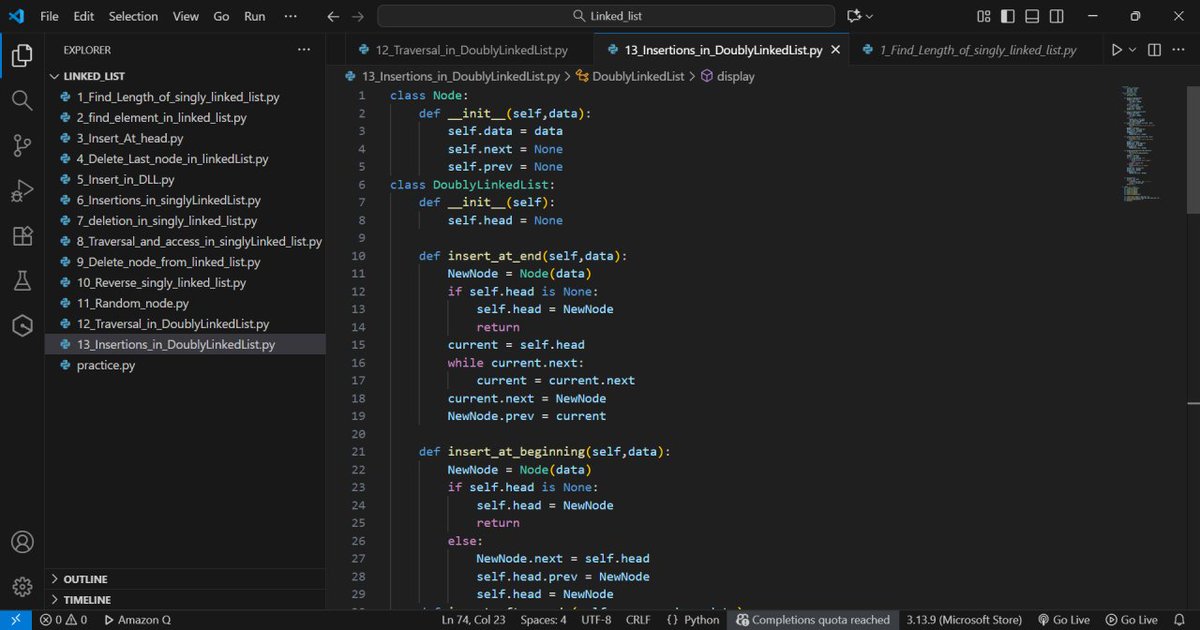1200x630 pixels.
Task: Toggle the primary sidebar visibility
Action: (1007, 16)
